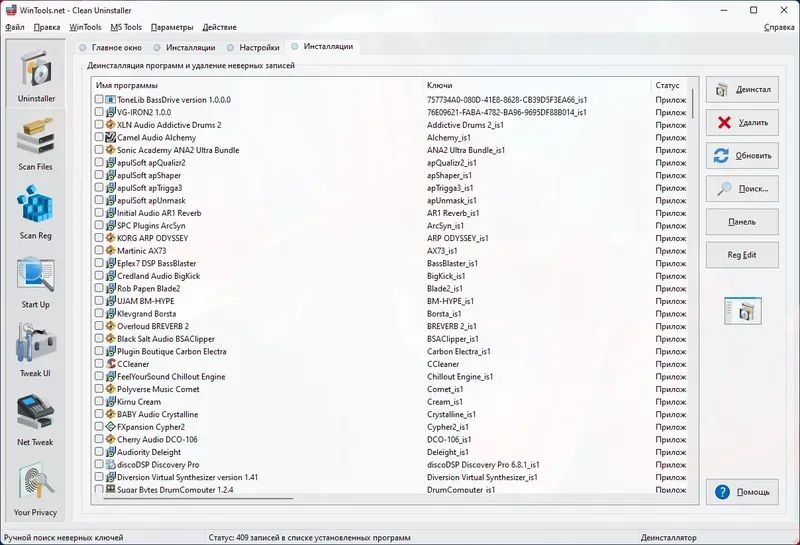Check the CCleaner entry checkbox

(99, 363)
